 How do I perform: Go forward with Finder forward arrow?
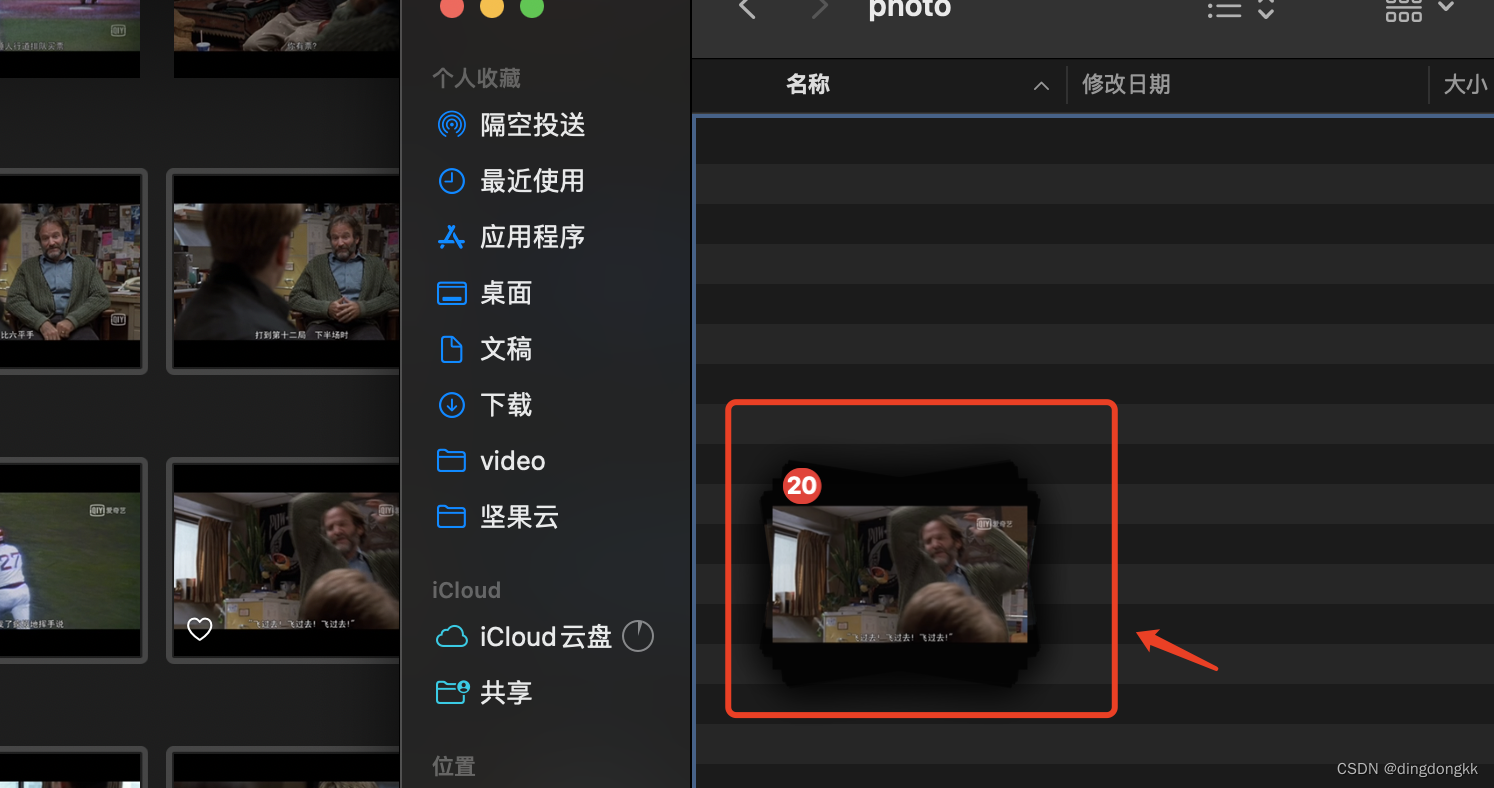pos(820,8)
